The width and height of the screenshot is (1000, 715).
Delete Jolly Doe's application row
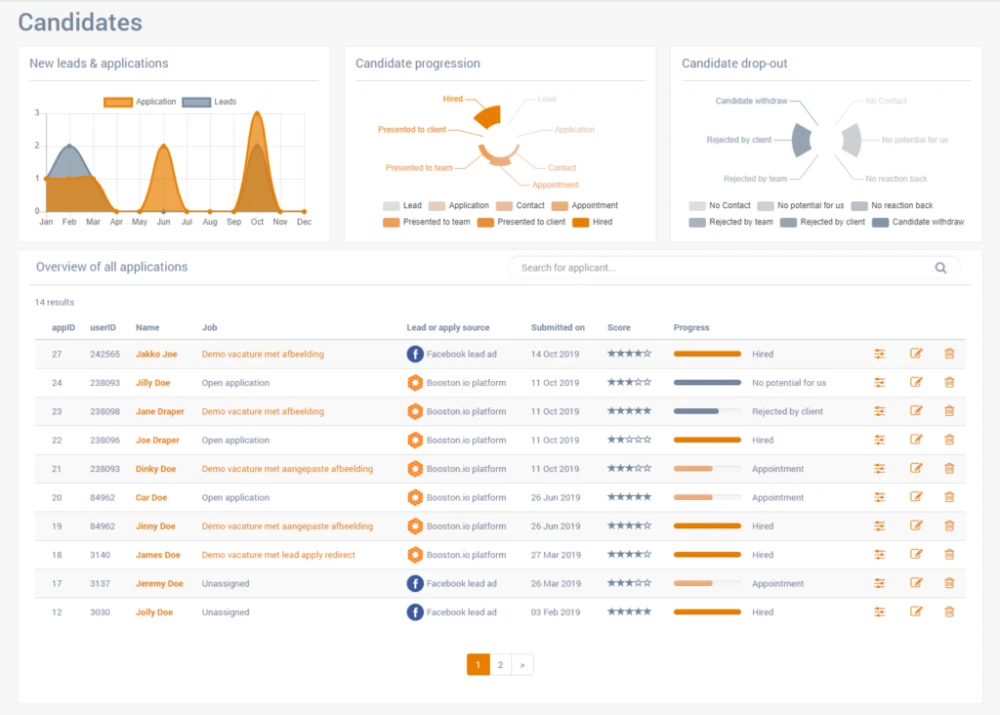pos(949,612)
